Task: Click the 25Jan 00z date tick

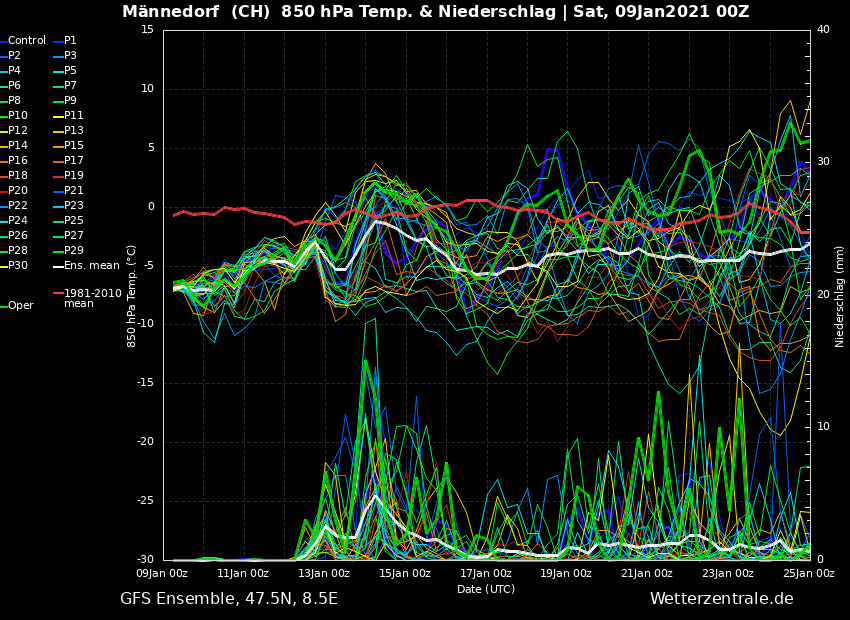Action: [808, 574]
